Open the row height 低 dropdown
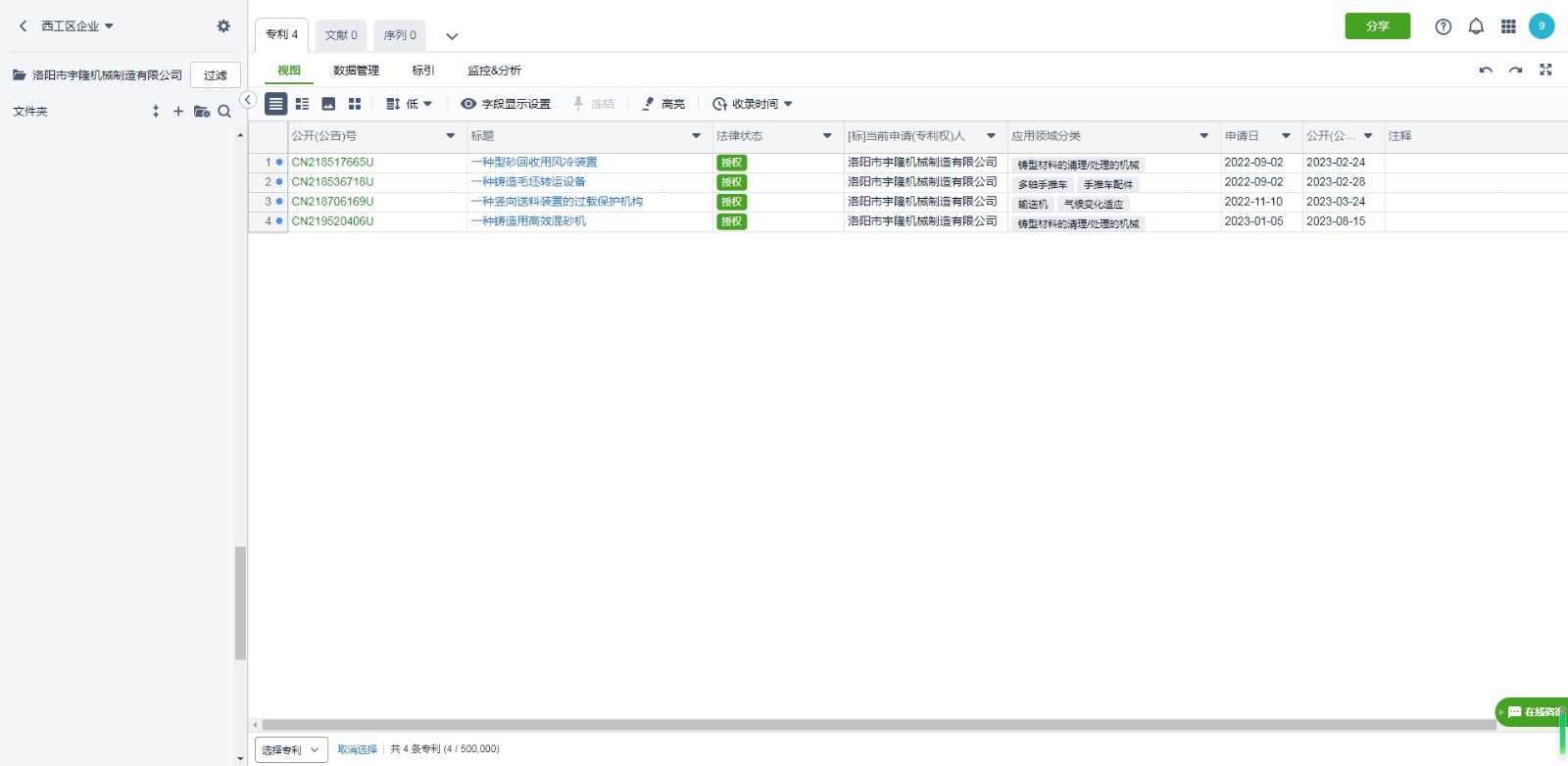1568x766 pixels. (410, 104)
